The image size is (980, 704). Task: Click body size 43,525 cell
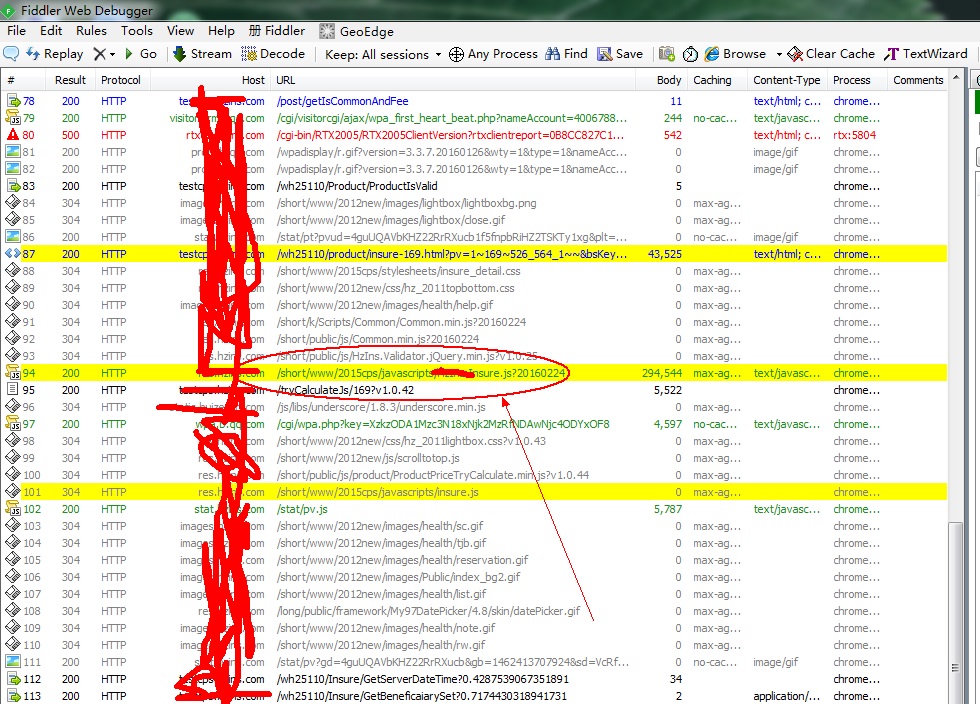tap(665, 254)
